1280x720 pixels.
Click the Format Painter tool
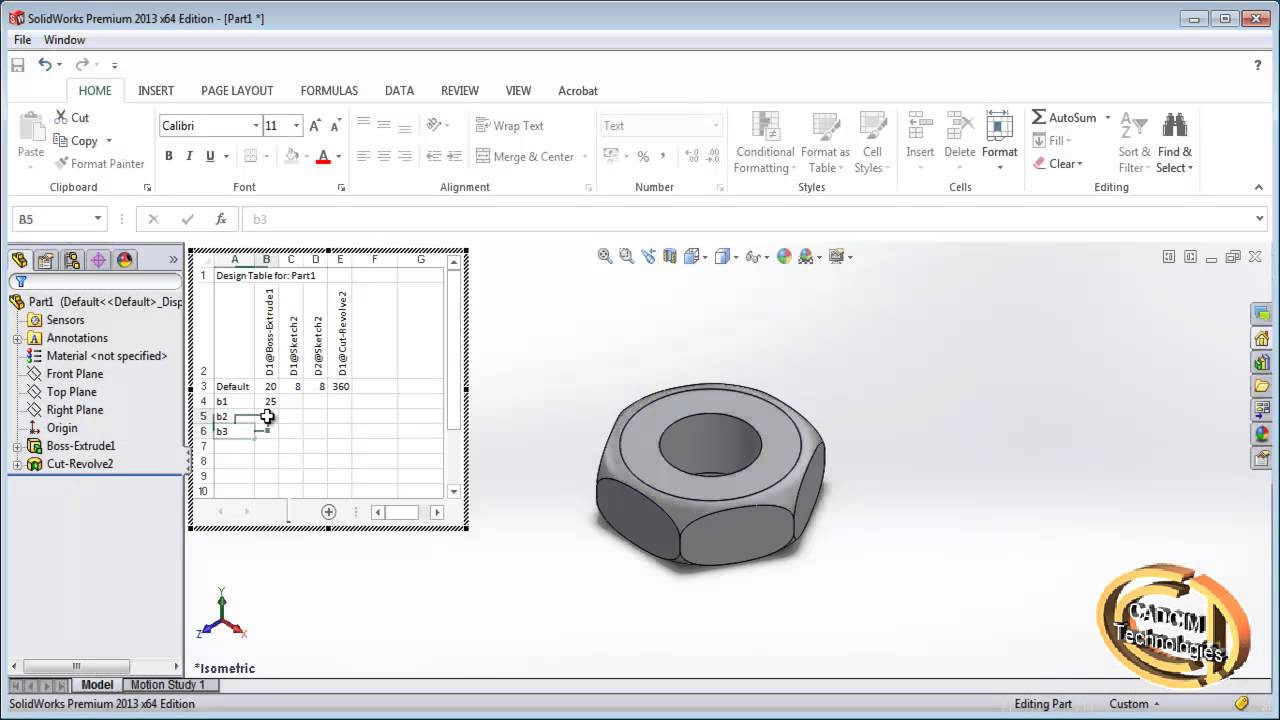[99, 163]
